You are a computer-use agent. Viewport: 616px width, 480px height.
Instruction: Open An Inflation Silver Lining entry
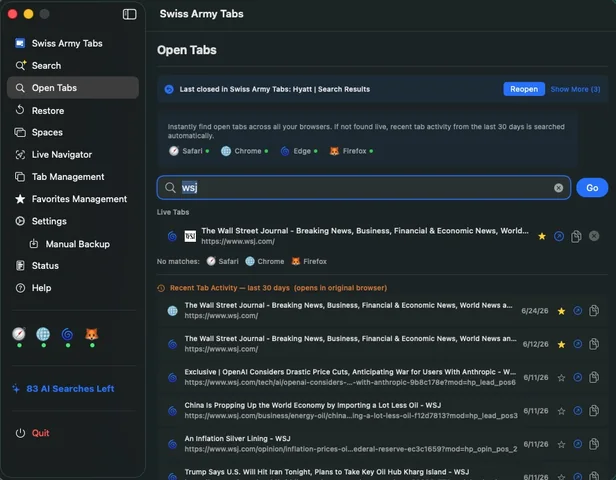(351, 444)
